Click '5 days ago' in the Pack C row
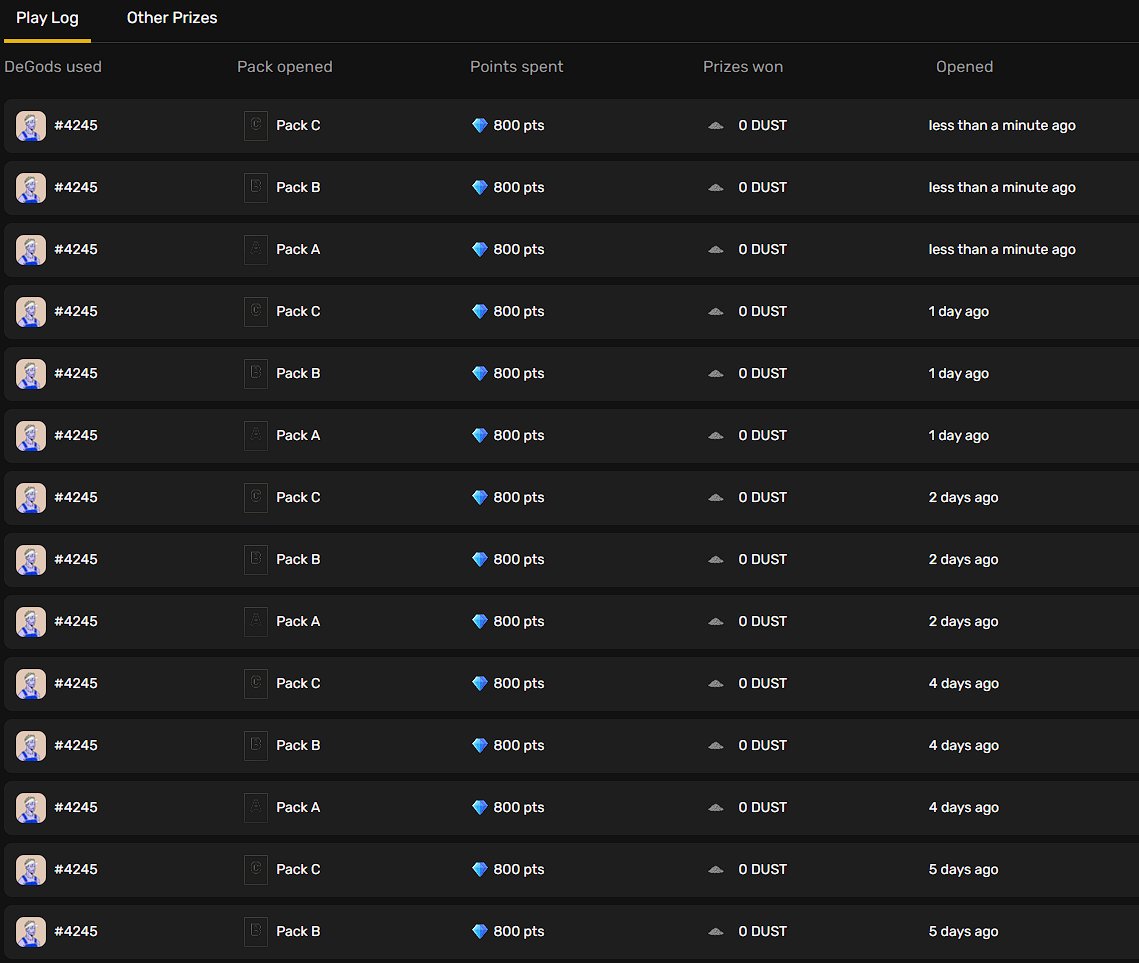 (x=963, y=869)
